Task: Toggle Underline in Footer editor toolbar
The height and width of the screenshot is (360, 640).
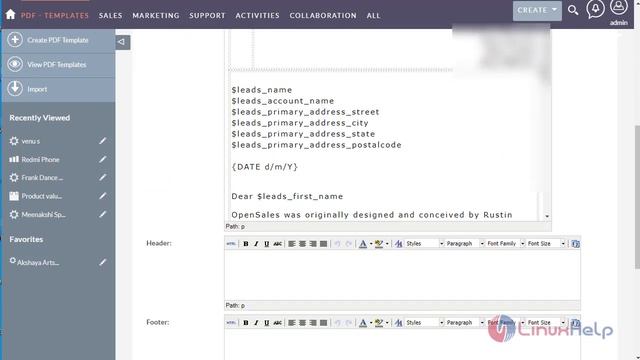Action: tap(267, 323)
